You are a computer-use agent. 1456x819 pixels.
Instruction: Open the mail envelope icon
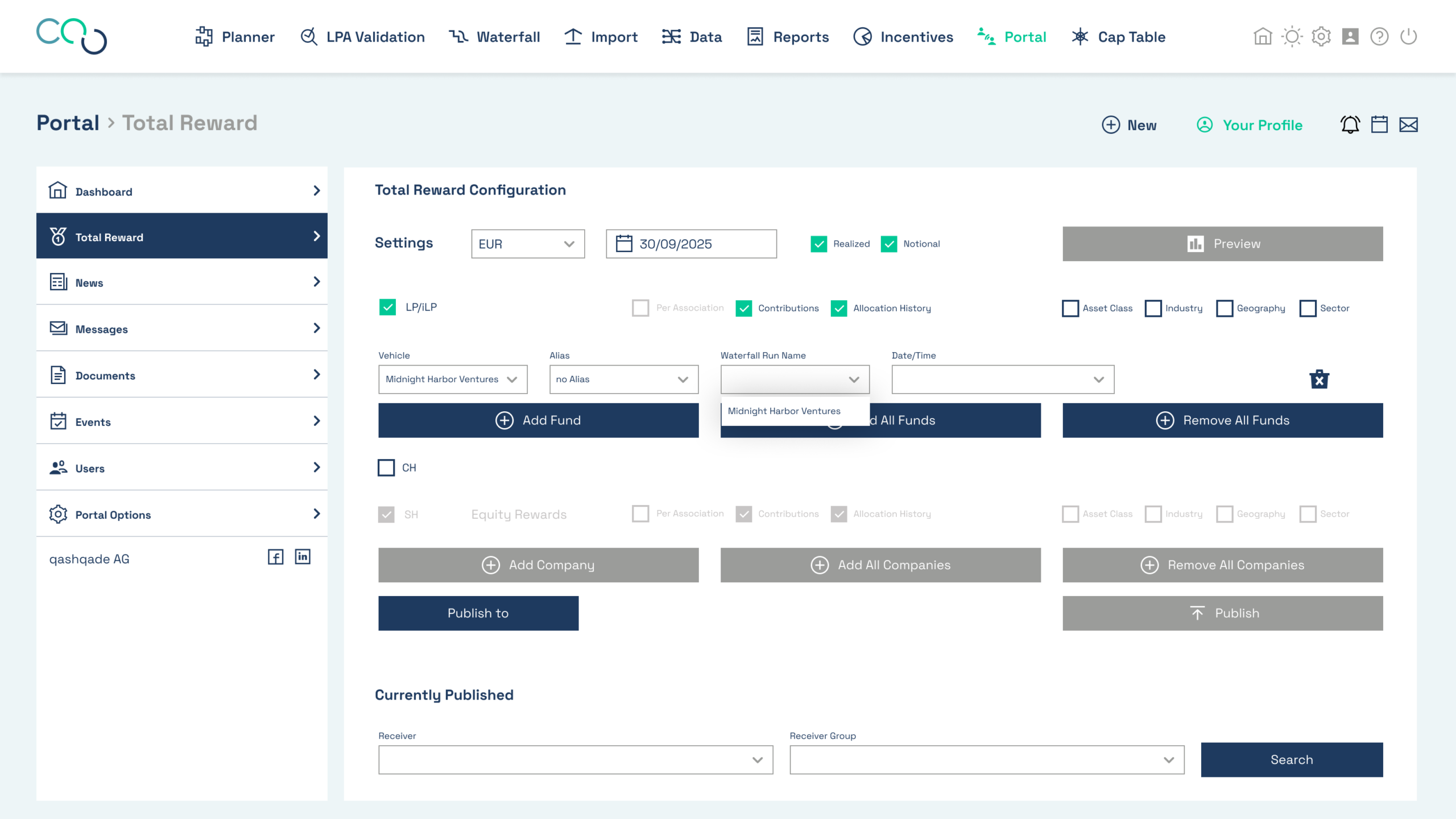(x=1408, y=125)
